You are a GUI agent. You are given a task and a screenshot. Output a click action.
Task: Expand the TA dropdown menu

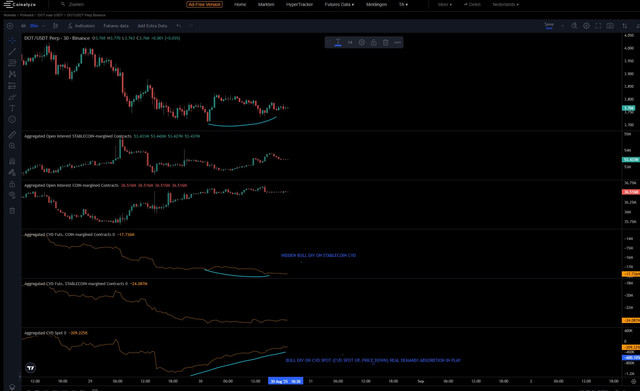pos(403,4)
